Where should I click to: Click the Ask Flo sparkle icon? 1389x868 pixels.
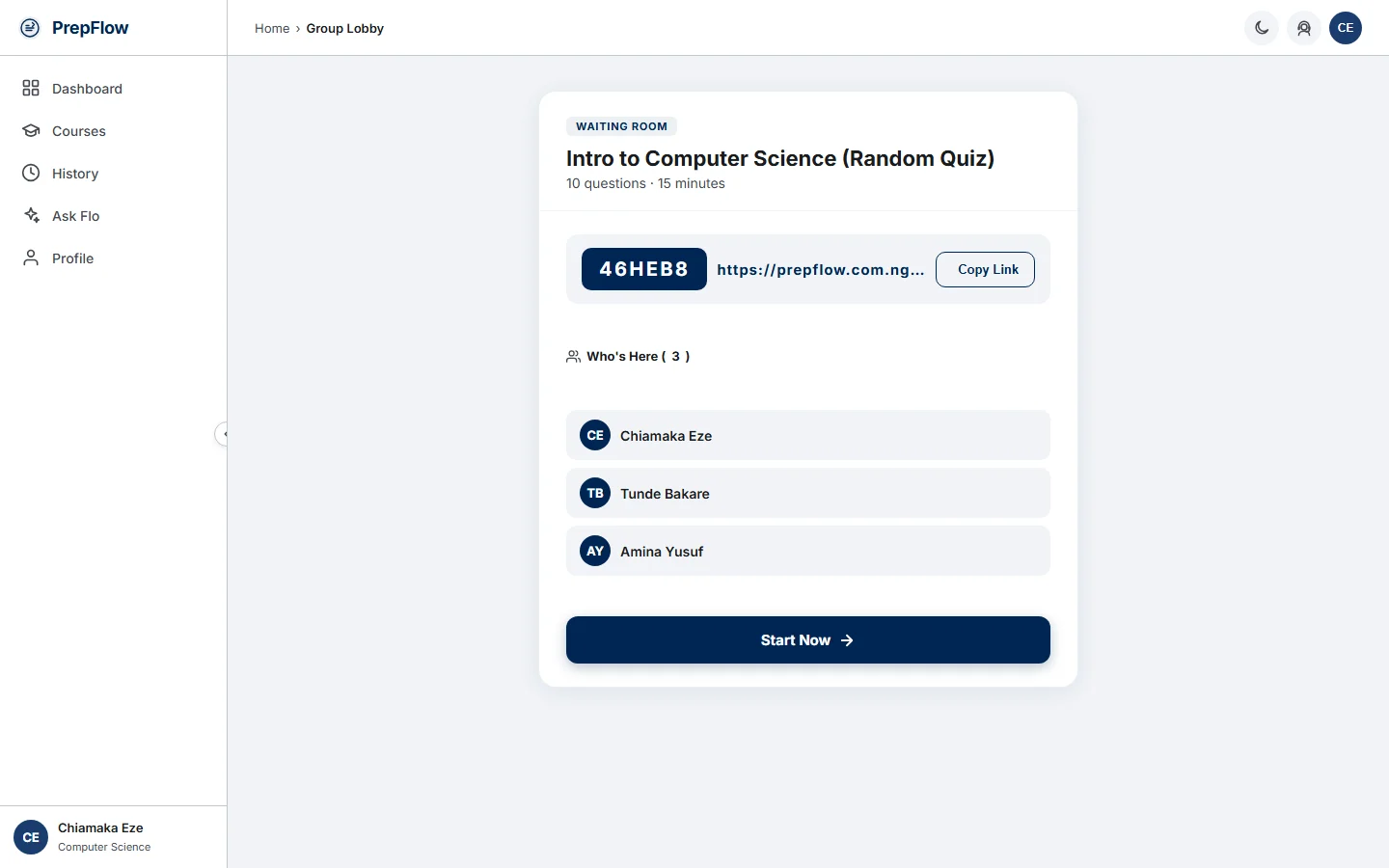(31, 216)
